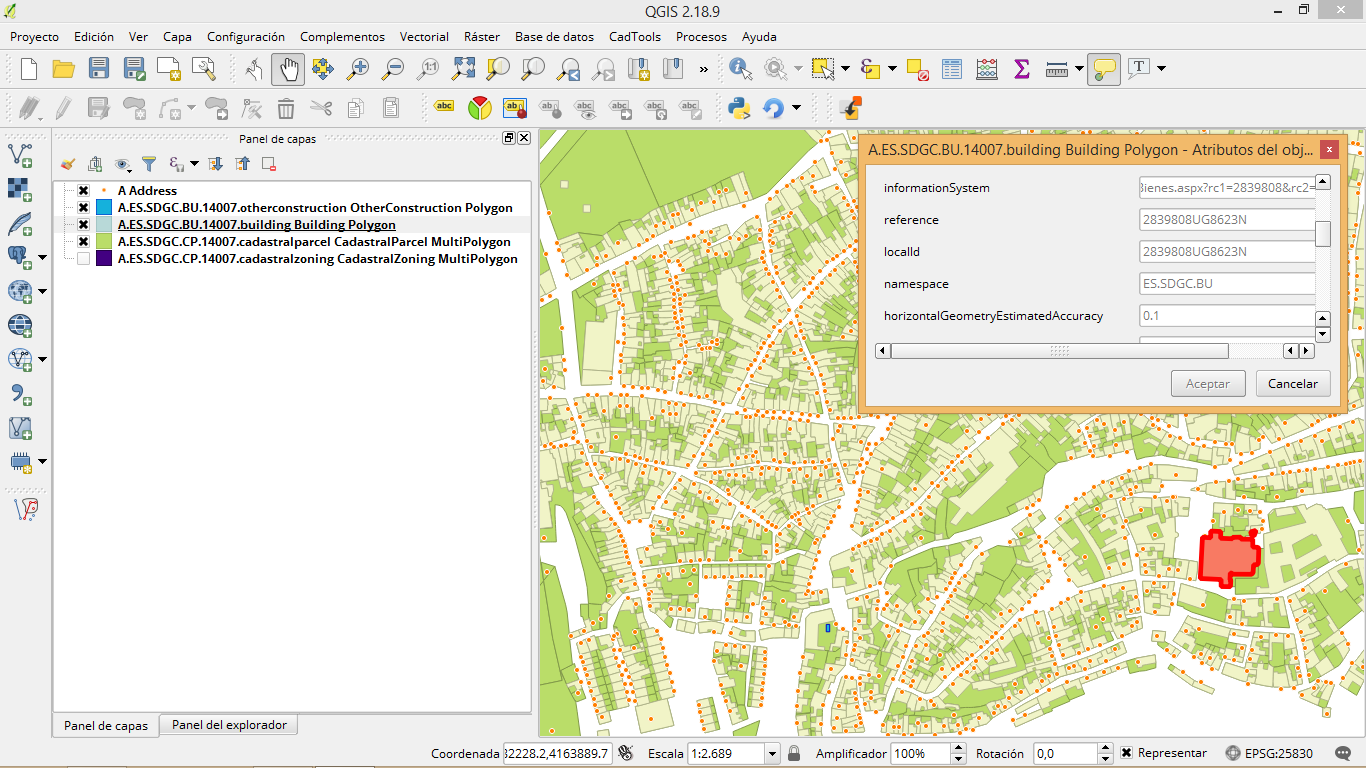1366x768 pixels.
Task: Open the attribute table icon
Action: pyautogui.click(x=952, y=69)
